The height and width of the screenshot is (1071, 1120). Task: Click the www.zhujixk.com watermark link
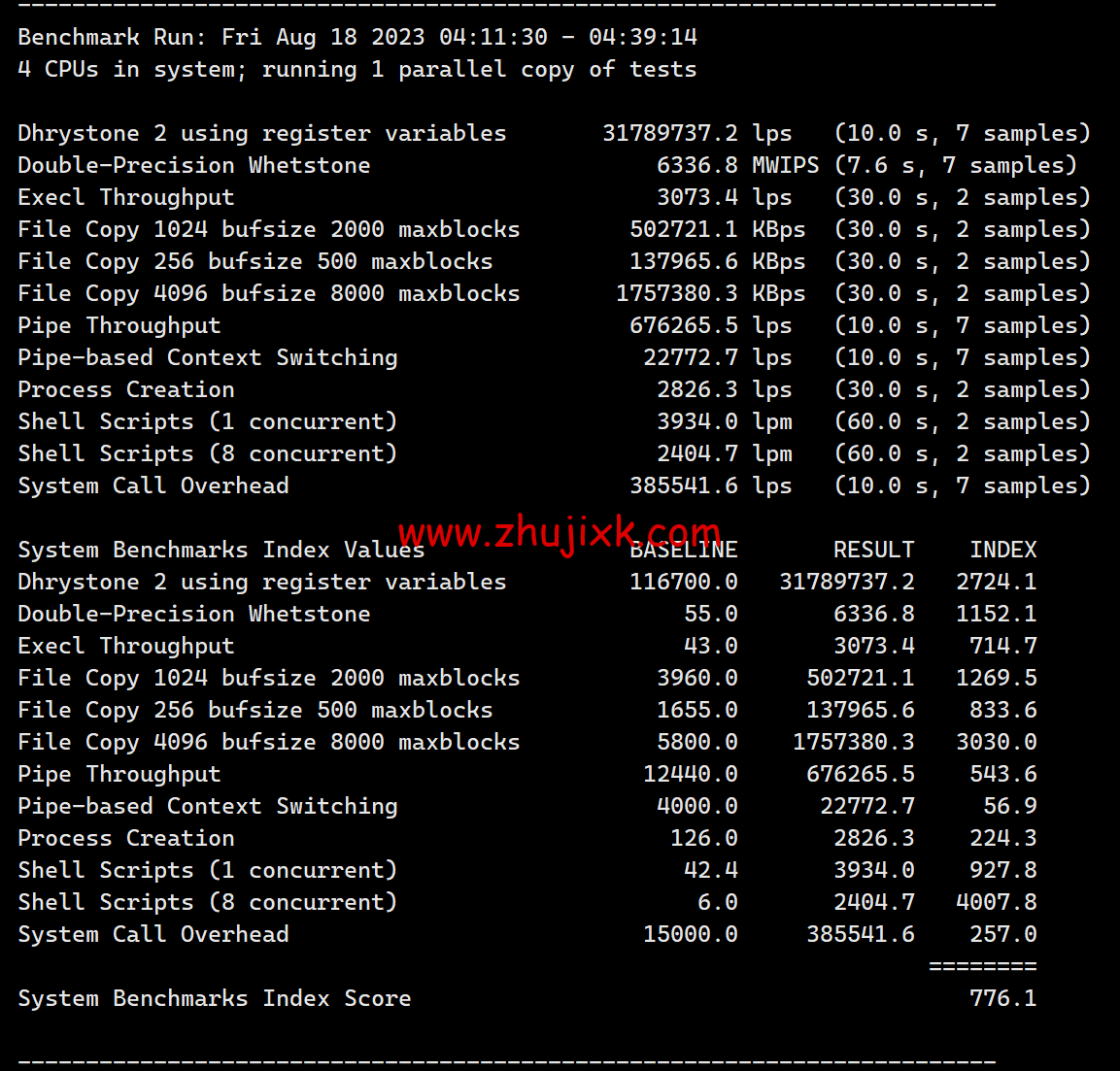[559, 533]
